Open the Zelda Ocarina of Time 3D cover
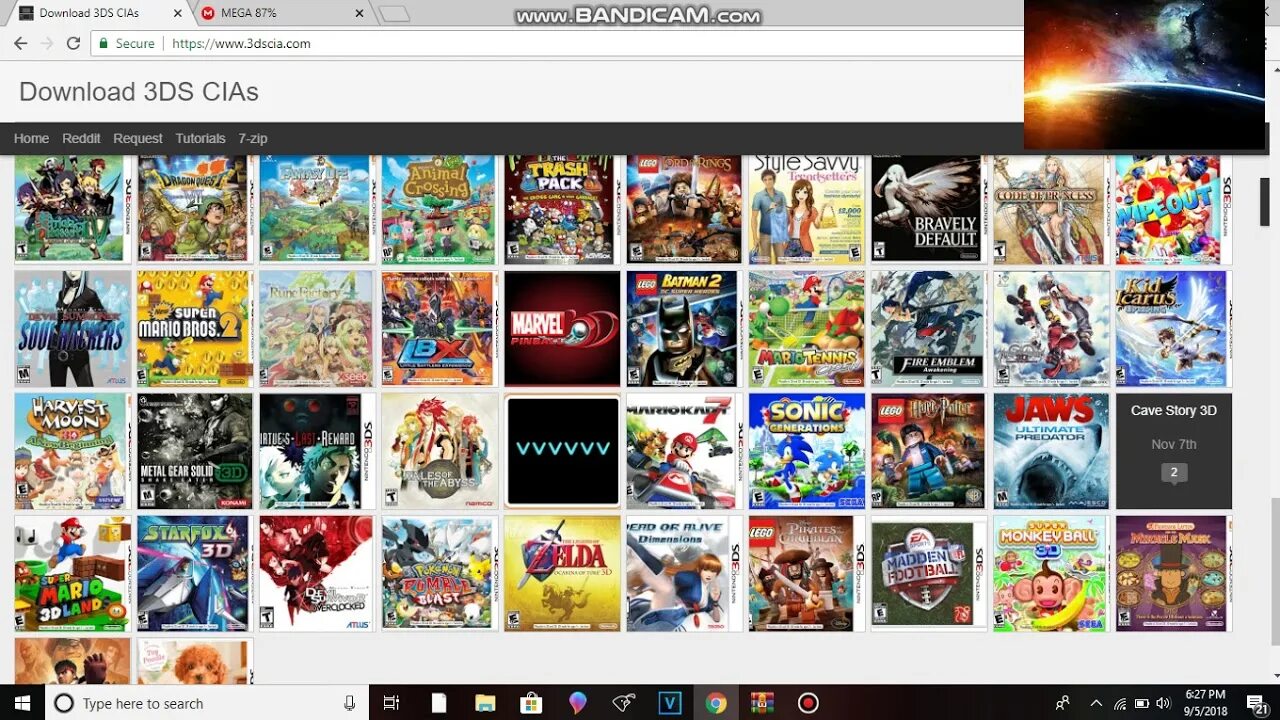The width and height of the screenshot is (1280, 720). 562,574
